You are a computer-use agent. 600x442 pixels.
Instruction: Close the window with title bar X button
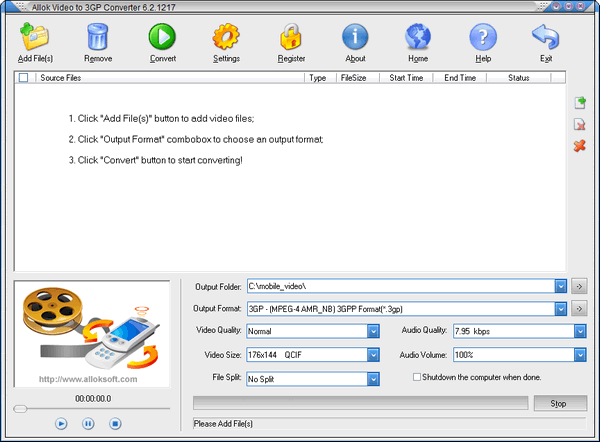click(x=580, y=6)
